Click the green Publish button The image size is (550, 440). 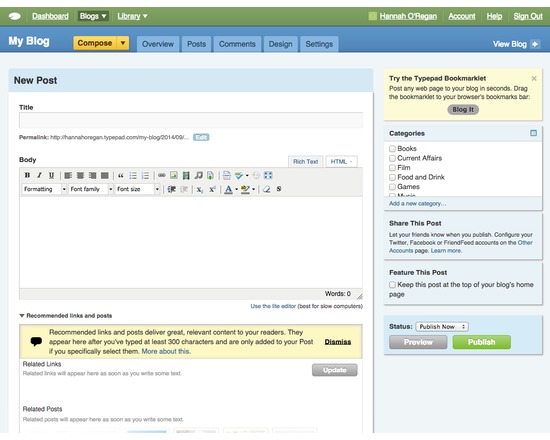pyautogui.click(x=482, y=342)
